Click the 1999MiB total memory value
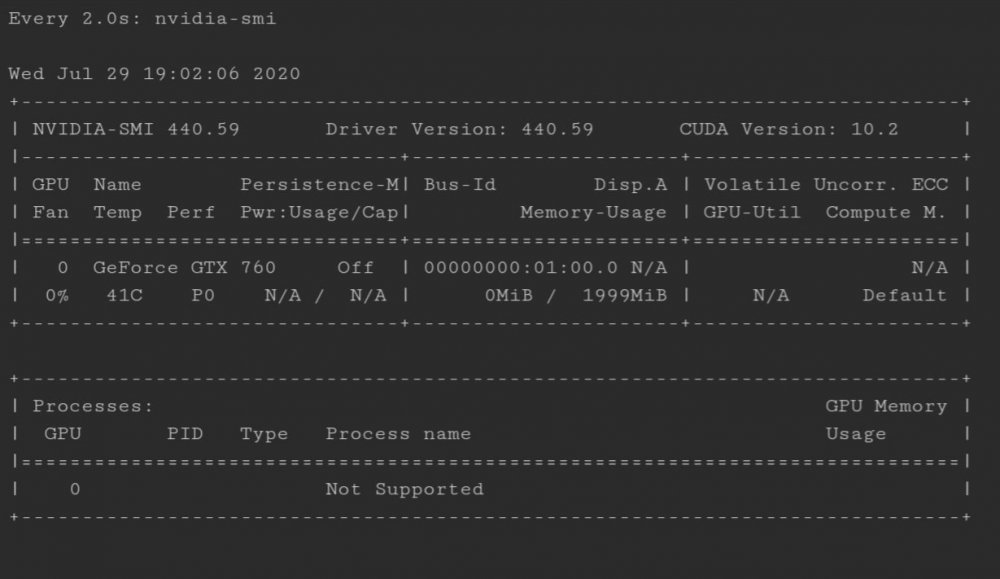The height and width of the screenshot is (579, 1000). pyautogui.click(x=624, y=296)
